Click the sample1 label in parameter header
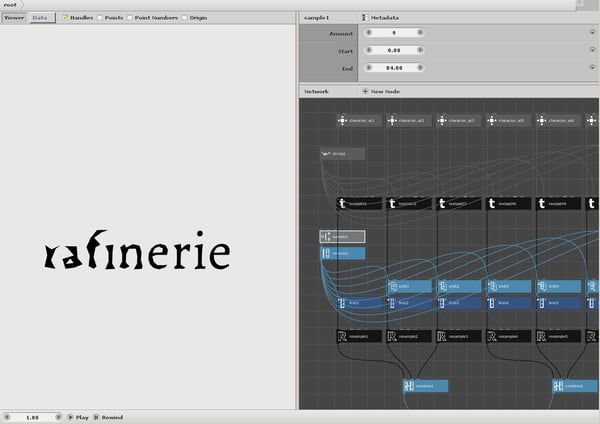 pos(316,18)
